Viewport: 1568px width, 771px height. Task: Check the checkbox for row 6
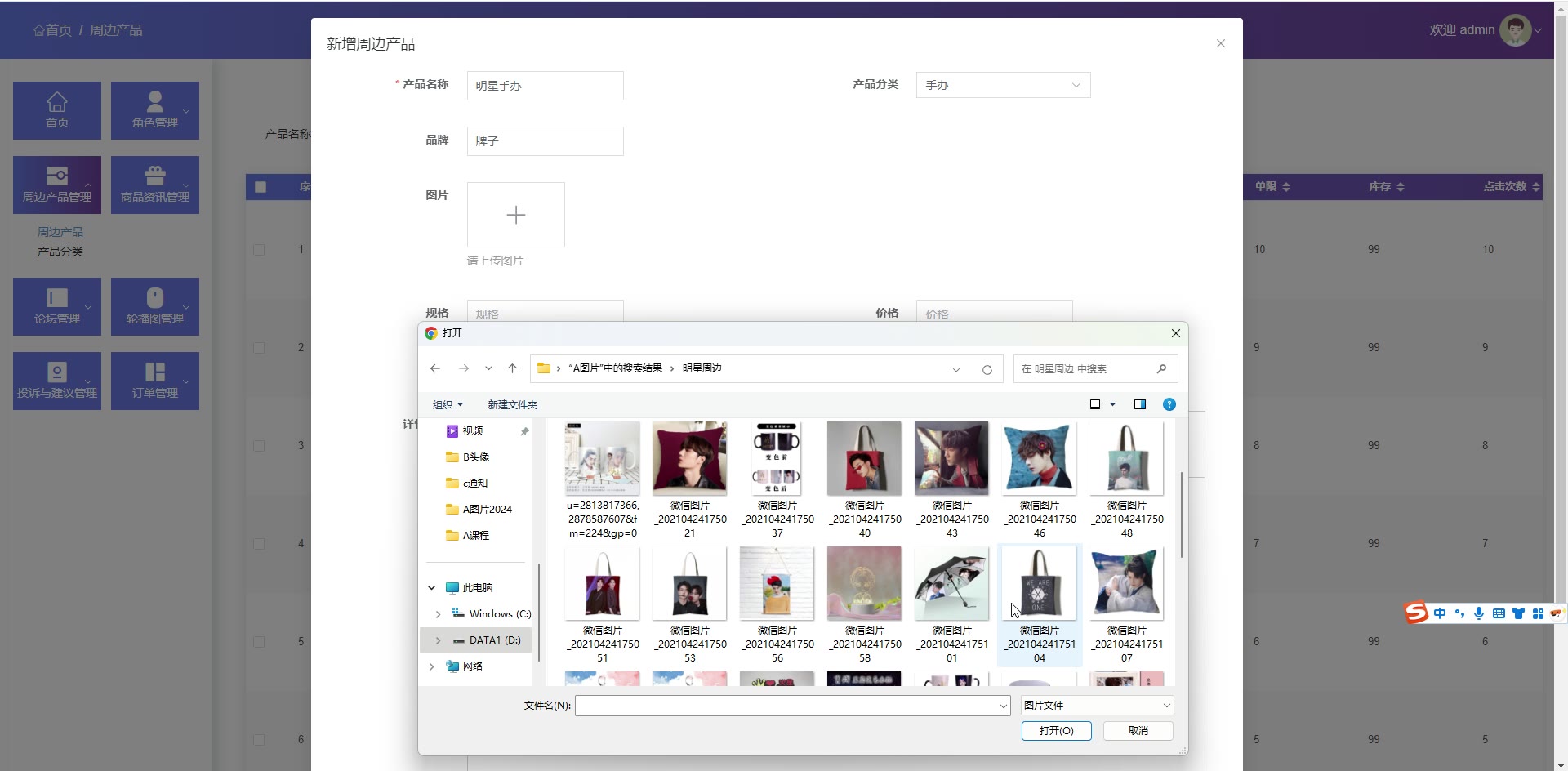[x=259, y=740]
